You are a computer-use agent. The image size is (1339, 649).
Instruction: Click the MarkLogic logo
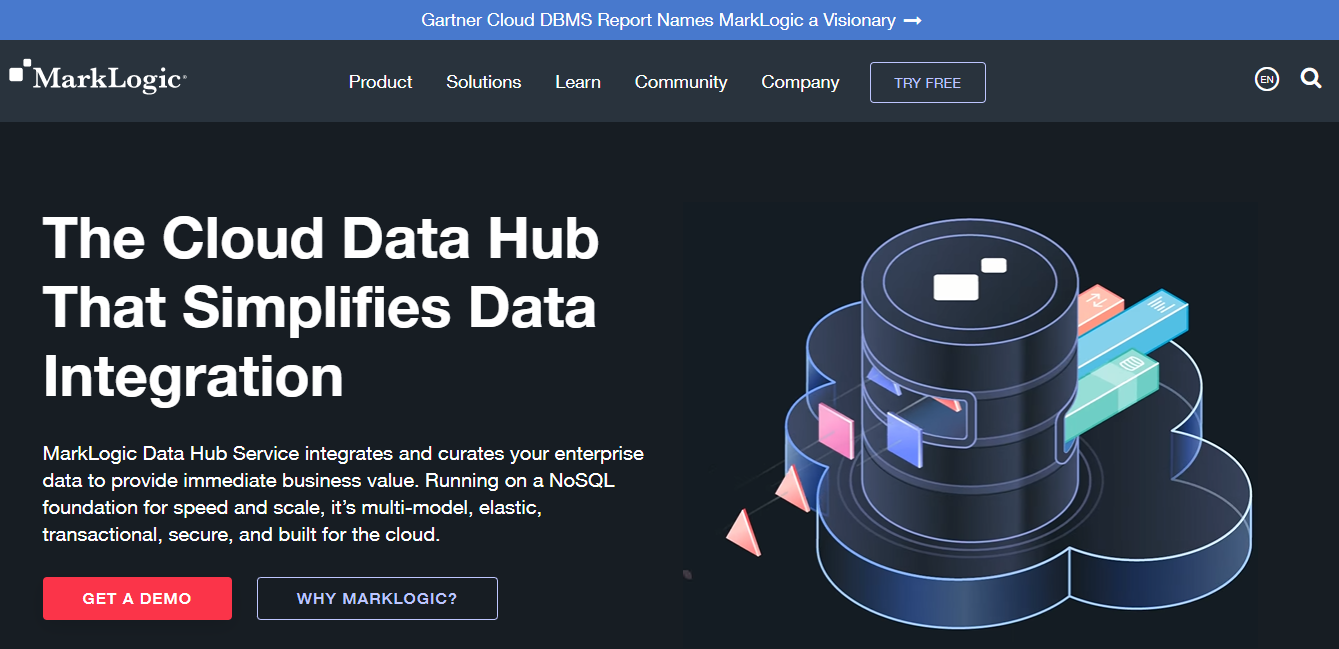click(98, 77)
